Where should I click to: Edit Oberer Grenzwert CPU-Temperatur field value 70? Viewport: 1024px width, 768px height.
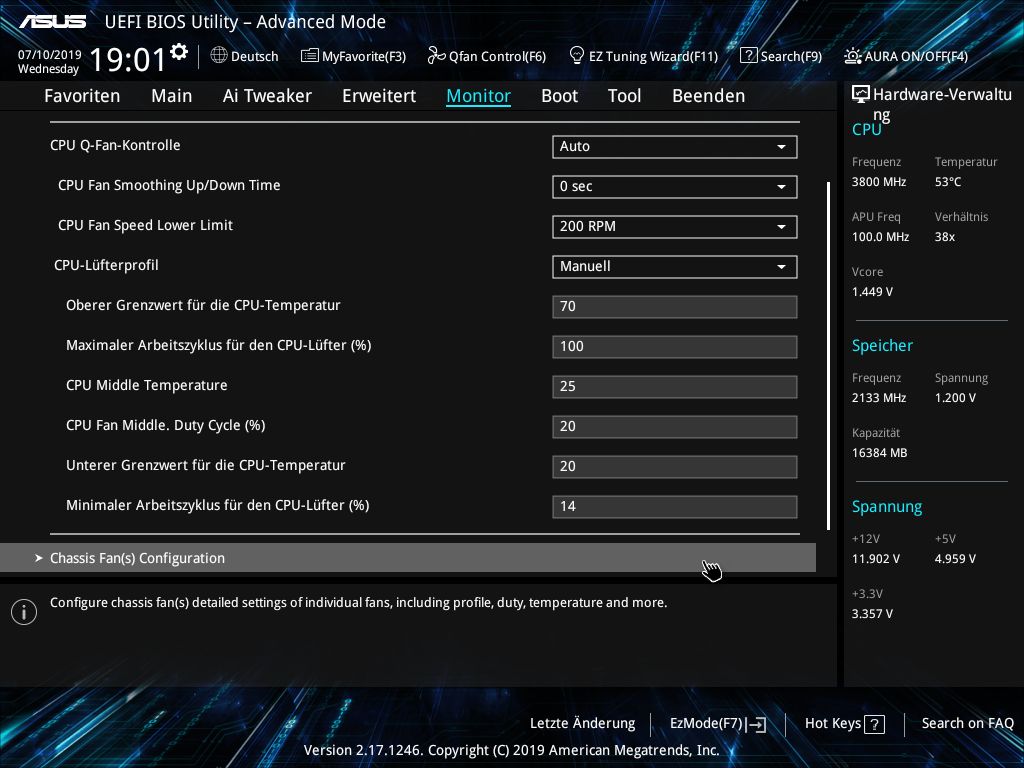(675, 306)
